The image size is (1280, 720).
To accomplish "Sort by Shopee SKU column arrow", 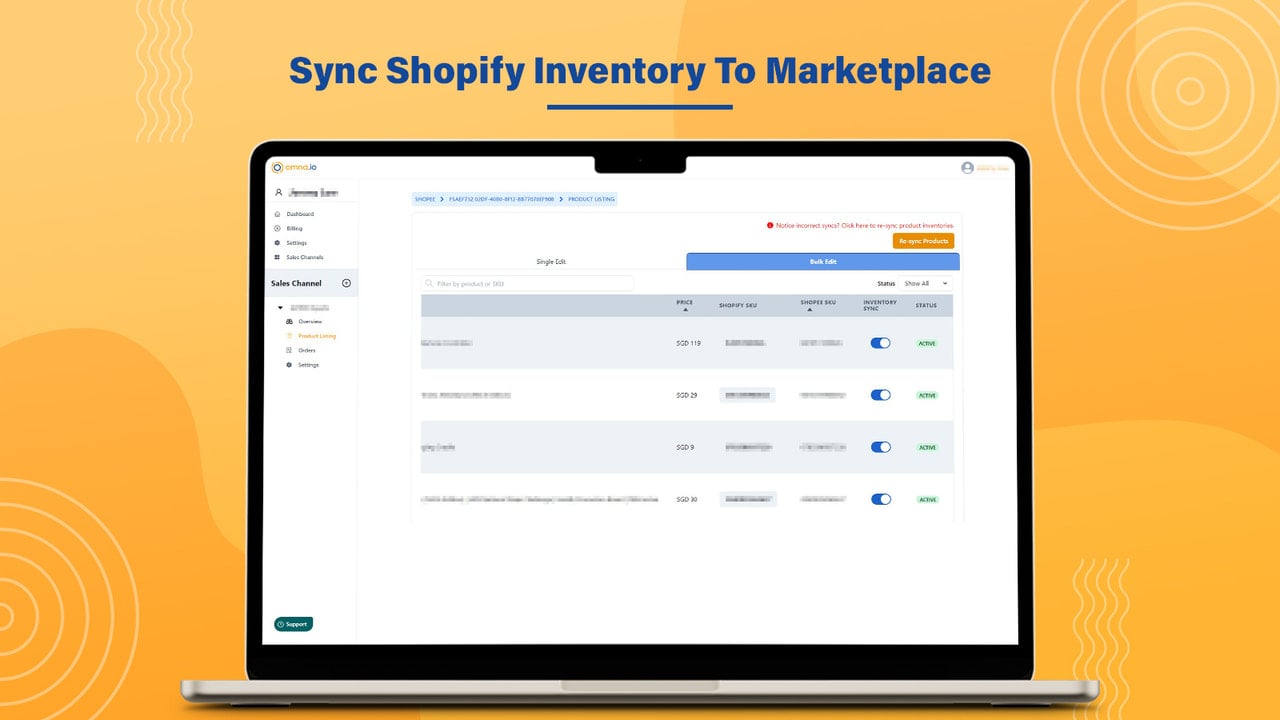I will pos(810,310).
